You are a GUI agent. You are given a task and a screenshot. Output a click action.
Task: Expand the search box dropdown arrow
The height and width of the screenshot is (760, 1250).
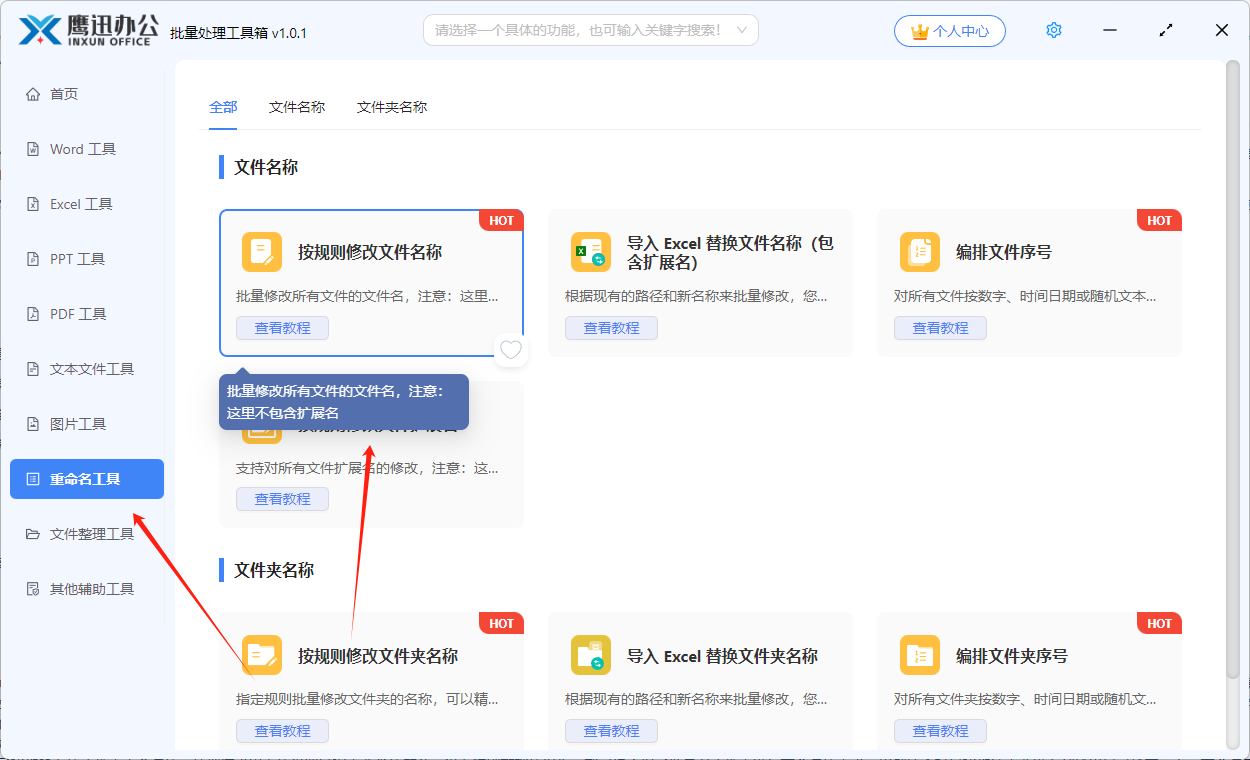(742, 30)
